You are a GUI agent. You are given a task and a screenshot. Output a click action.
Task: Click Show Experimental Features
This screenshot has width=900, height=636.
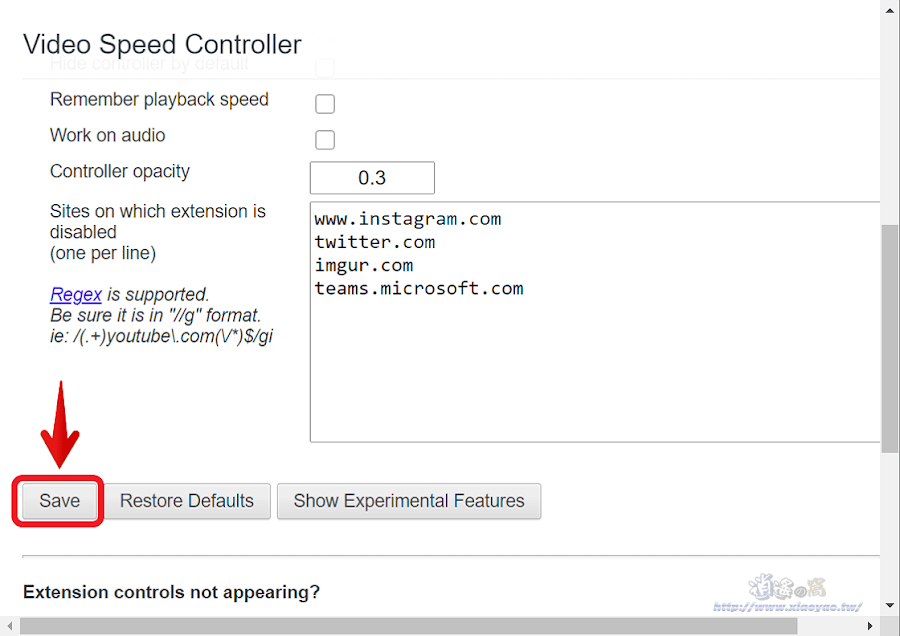408,501
